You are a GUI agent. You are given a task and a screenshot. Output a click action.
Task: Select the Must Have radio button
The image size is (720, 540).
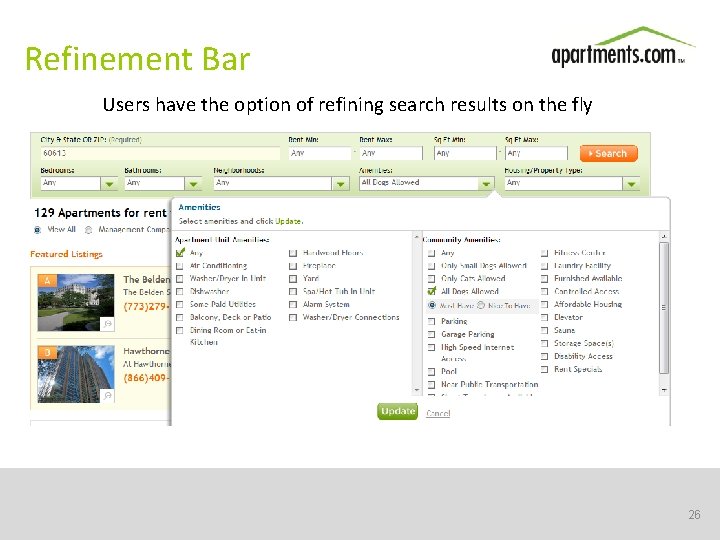tap(432, 305)
